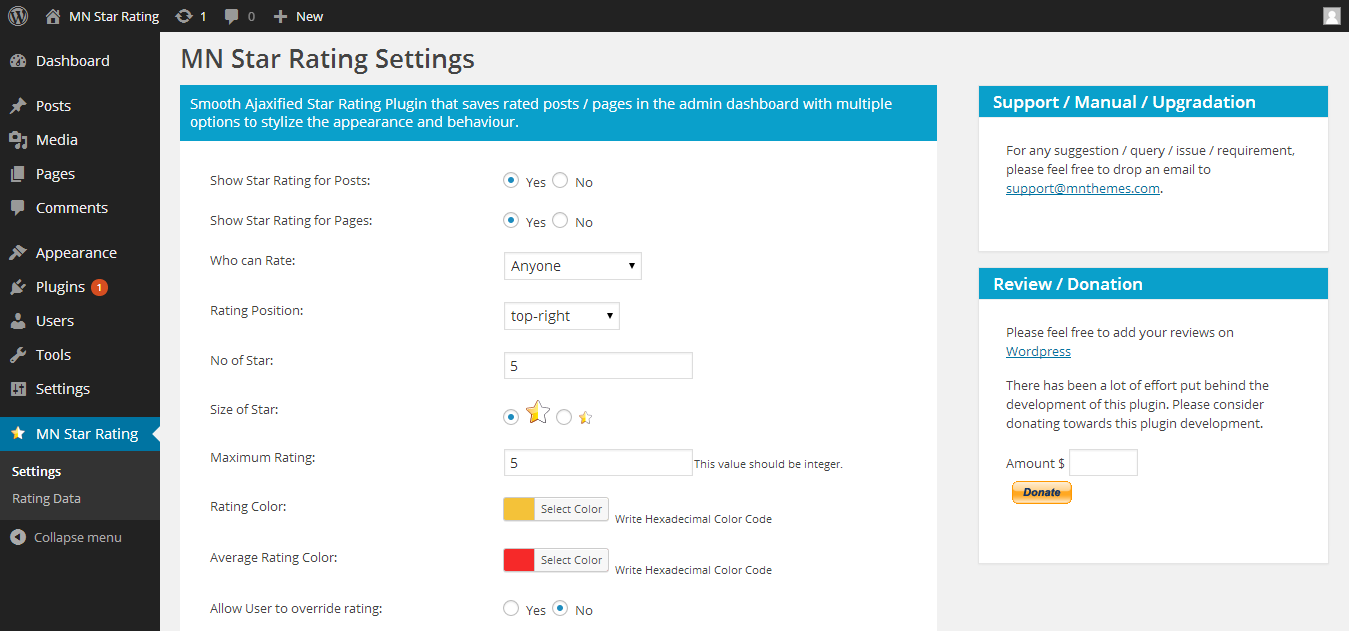Click the Posts pushpin icon
Screen dimensions: 1349x631
point(18,106)
